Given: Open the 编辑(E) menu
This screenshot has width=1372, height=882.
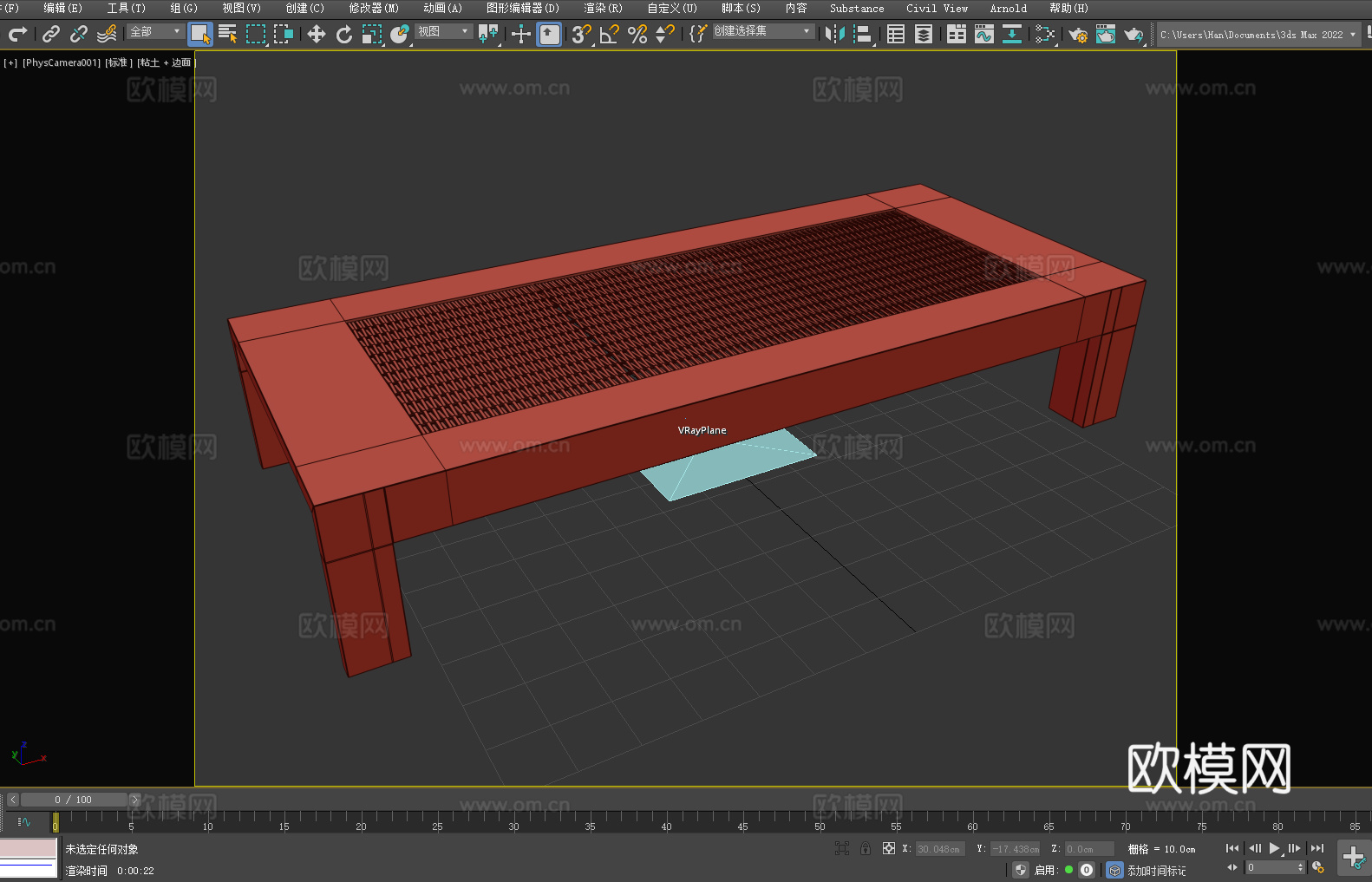Looking at the screenshot, I should coord(62,8).
